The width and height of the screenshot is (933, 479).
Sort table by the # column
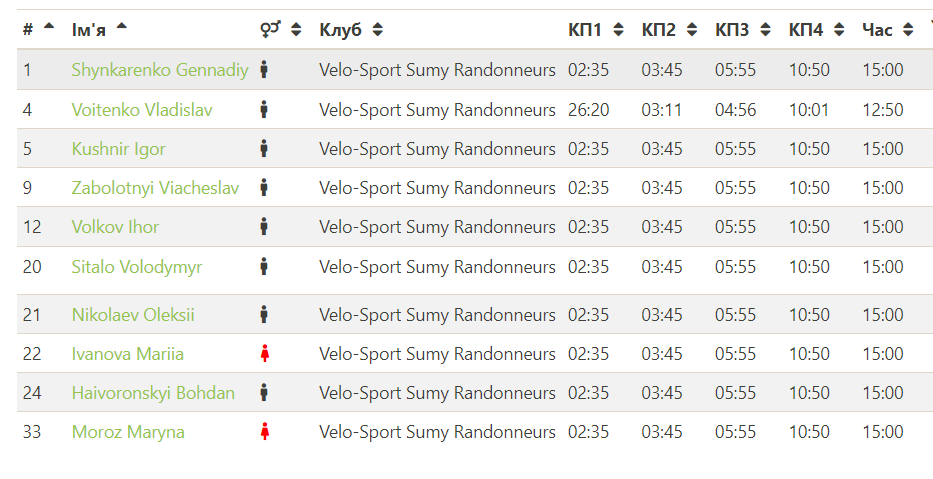click(x=48, y=28)
